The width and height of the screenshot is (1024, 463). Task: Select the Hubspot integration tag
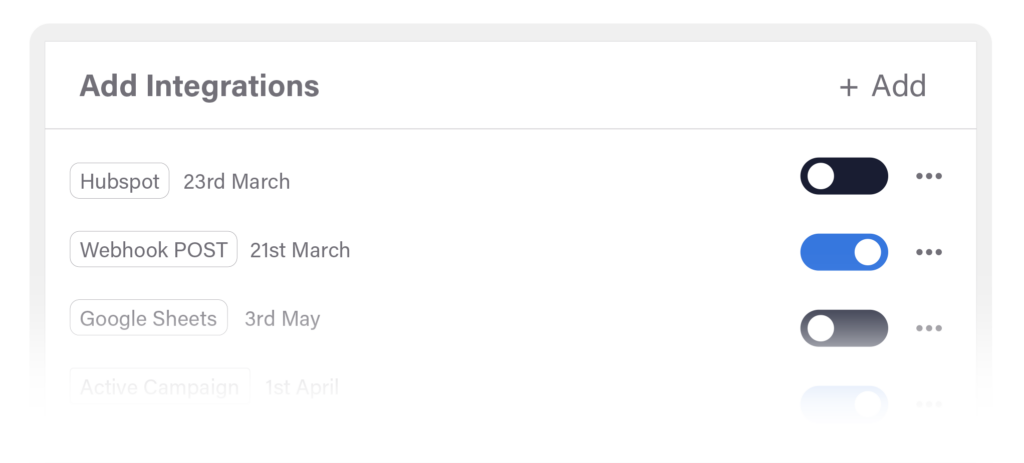pos(120,182)
